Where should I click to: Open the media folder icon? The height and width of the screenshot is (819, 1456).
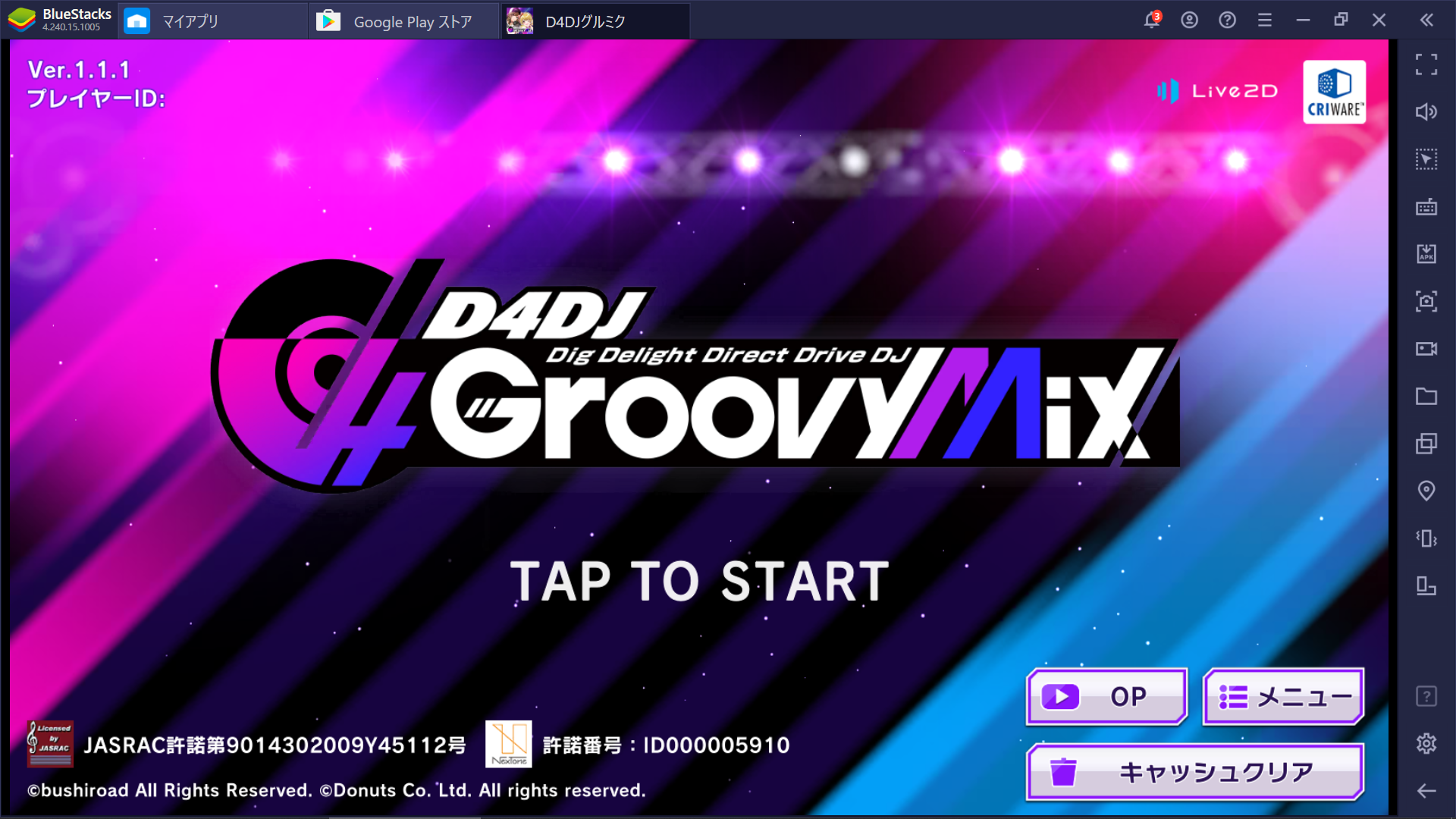click(x=1426, y=396)
